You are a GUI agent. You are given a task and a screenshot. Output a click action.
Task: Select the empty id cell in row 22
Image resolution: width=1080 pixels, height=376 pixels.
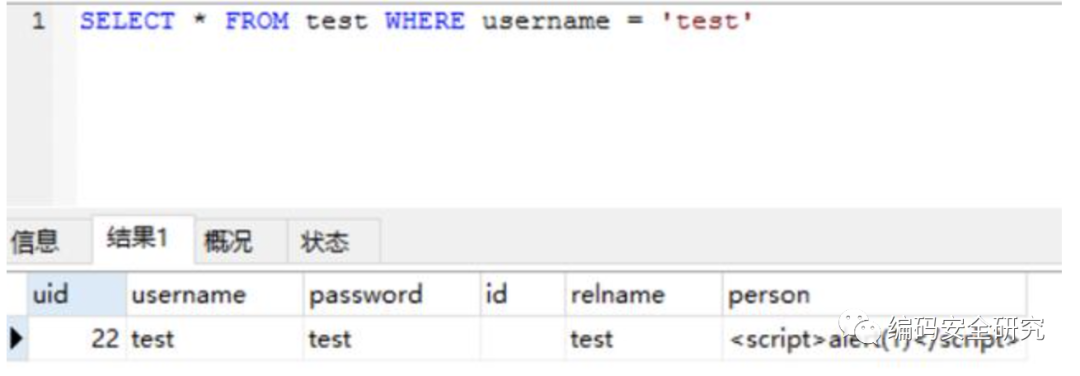pos(522,339)
